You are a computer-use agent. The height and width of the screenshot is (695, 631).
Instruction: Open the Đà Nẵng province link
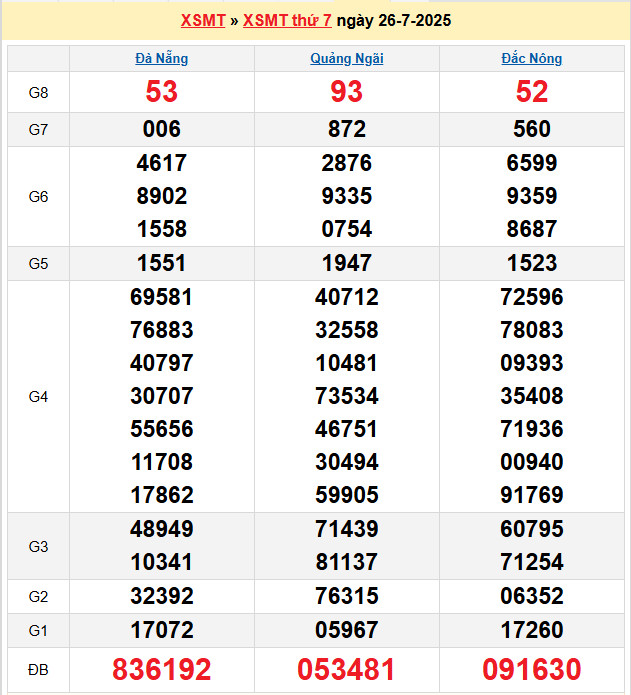click(162, 59)
